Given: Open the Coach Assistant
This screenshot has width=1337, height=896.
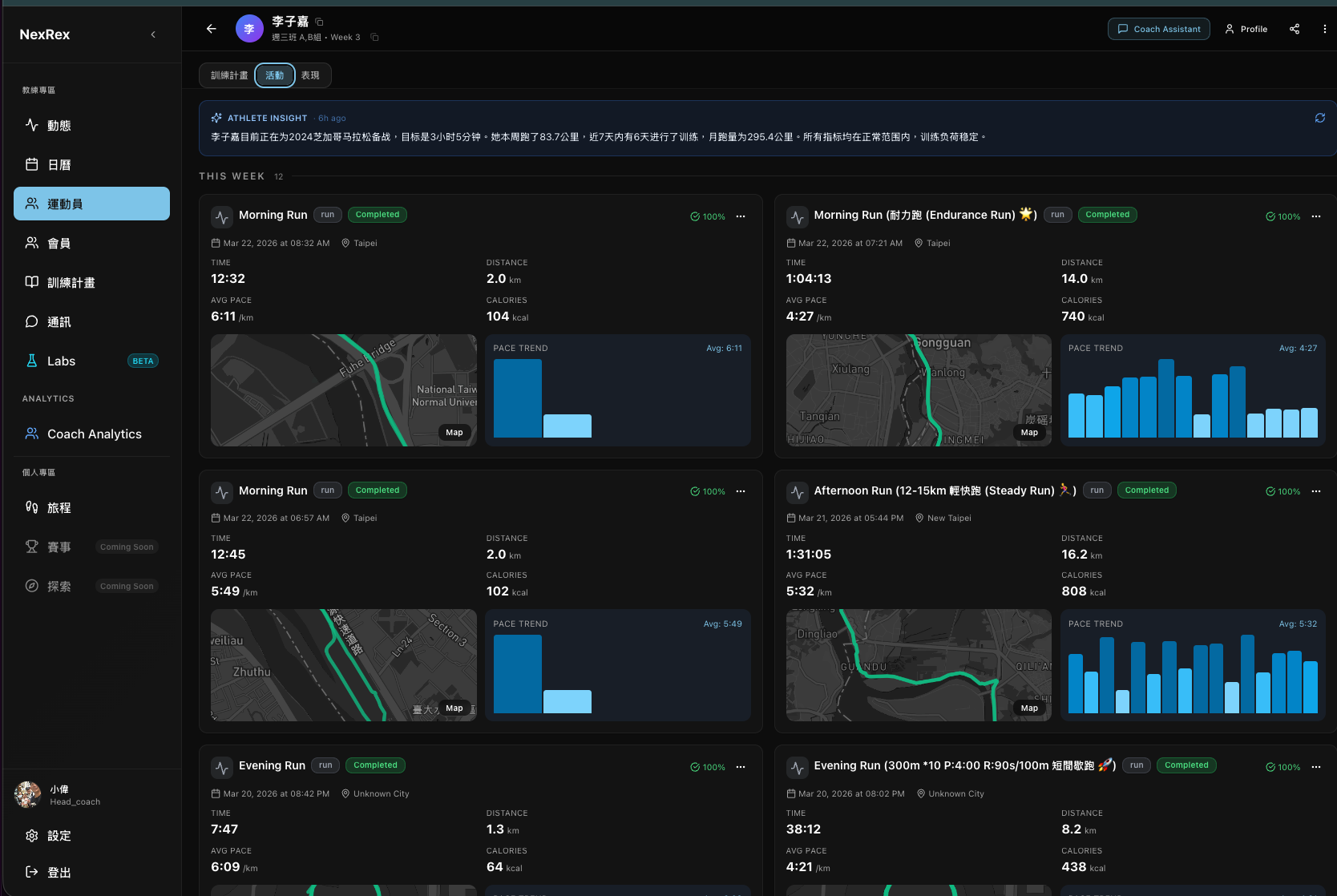Looking at the screenshot, I should pos(1158,28).
